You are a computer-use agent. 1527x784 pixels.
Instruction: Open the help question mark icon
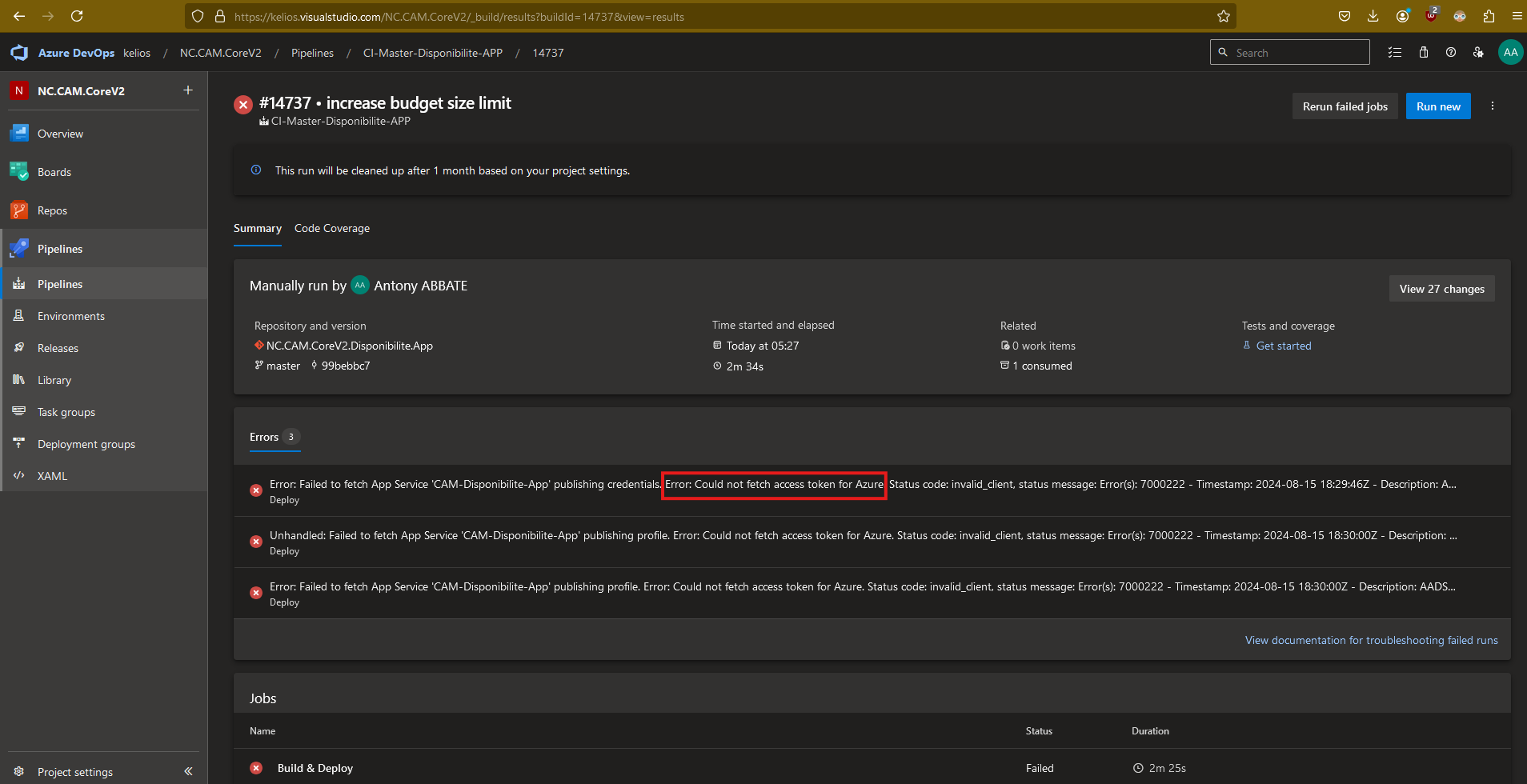click(1450, 53)
